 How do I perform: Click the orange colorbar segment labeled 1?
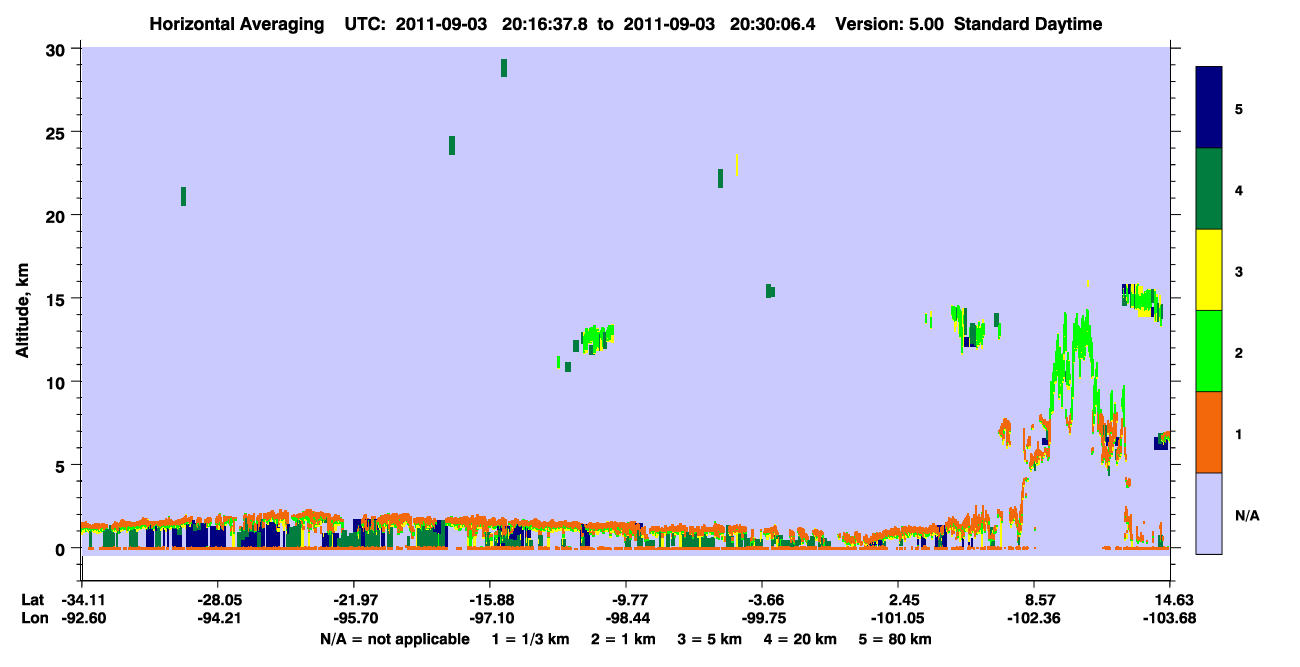click(x=1209, y=432)
